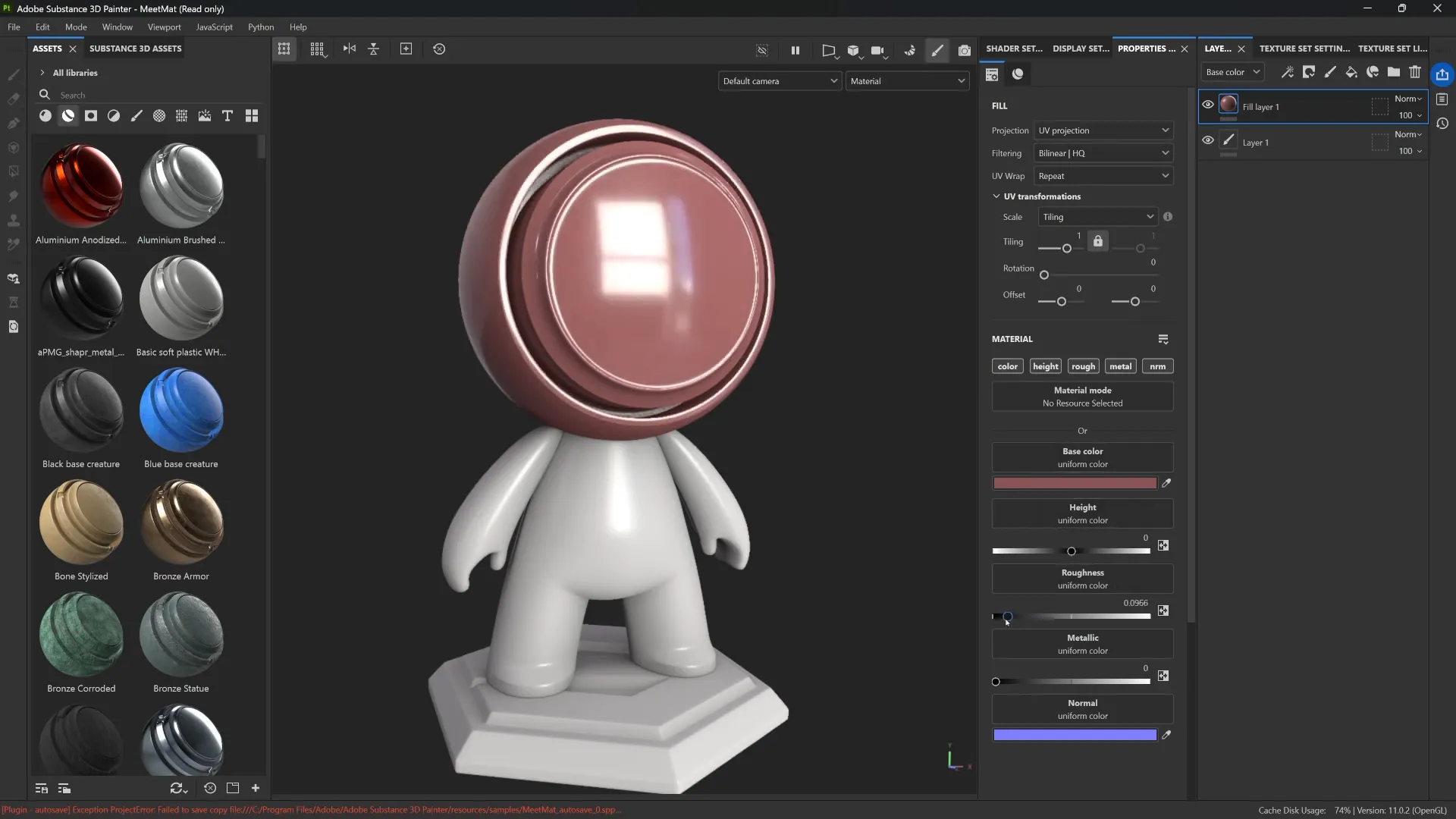Click the Normal uniform color button
Screen dimensions: 1456x819
click(1082, 709)
